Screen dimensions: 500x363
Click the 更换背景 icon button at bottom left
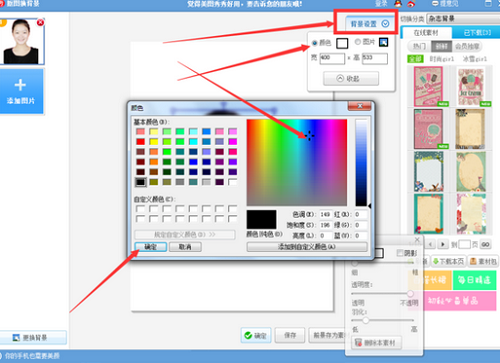tap(33, 338)
